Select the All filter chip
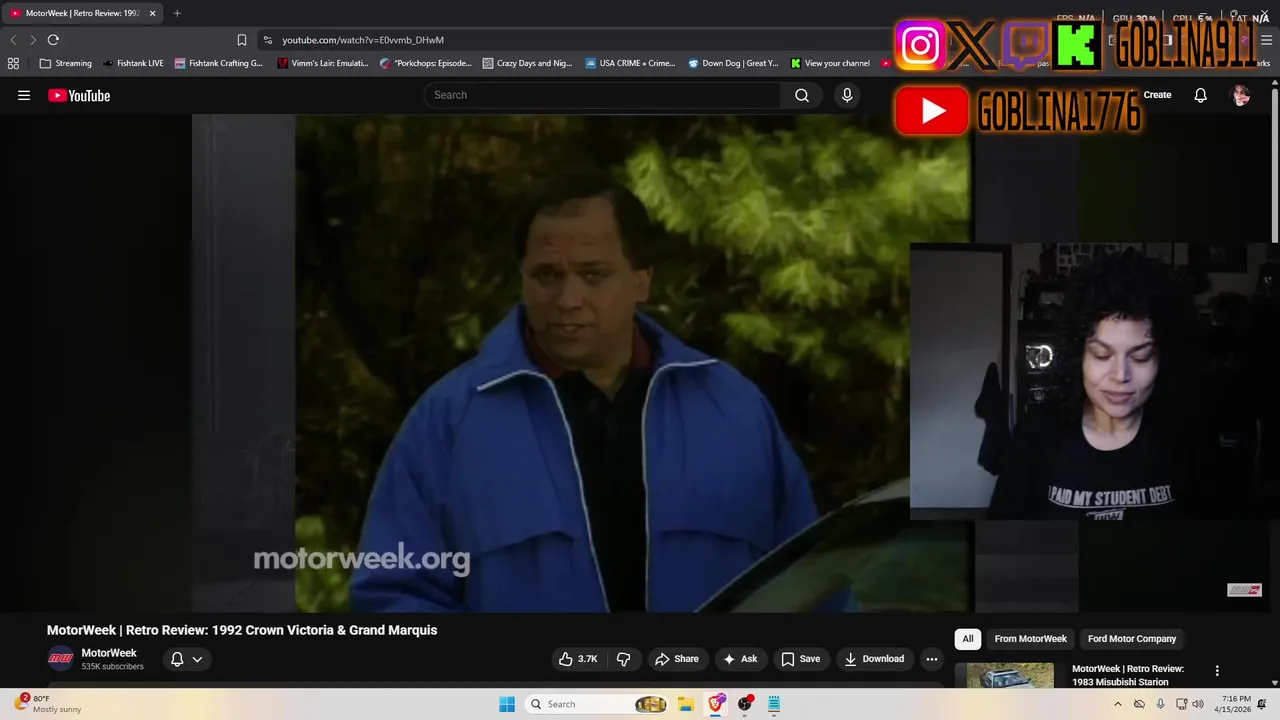 (968, 639)
